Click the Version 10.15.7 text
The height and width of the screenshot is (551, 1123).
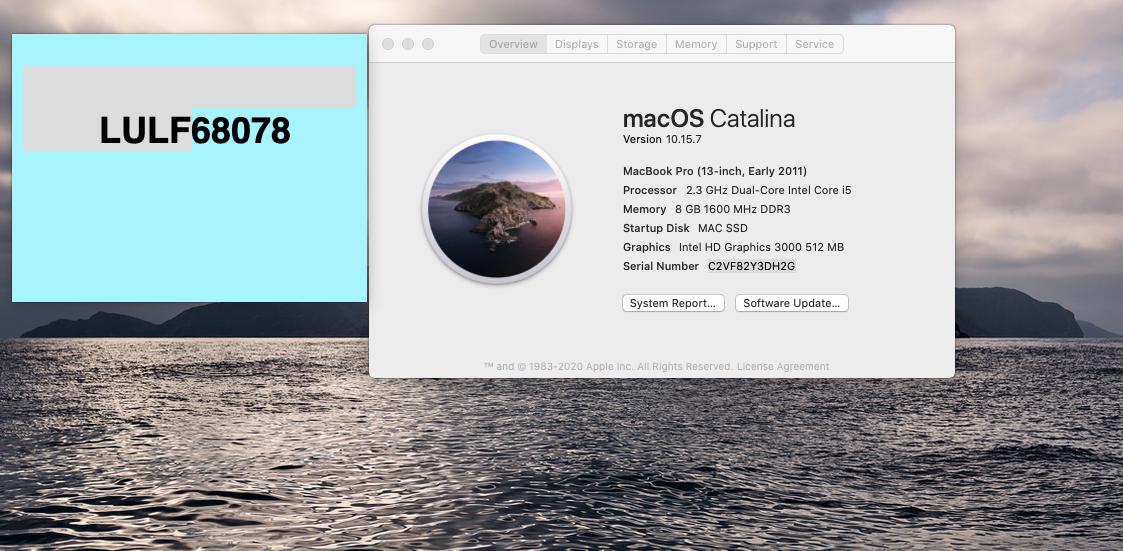pyautogui.click(x=662, y=139)
